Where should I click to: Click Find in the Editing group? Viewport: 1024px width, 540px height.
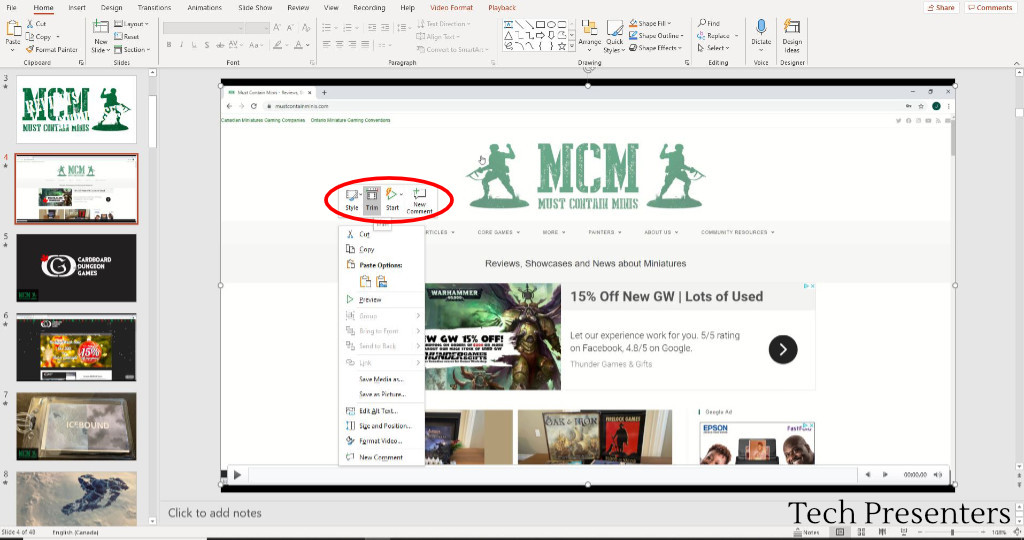(x=709, y=24)
